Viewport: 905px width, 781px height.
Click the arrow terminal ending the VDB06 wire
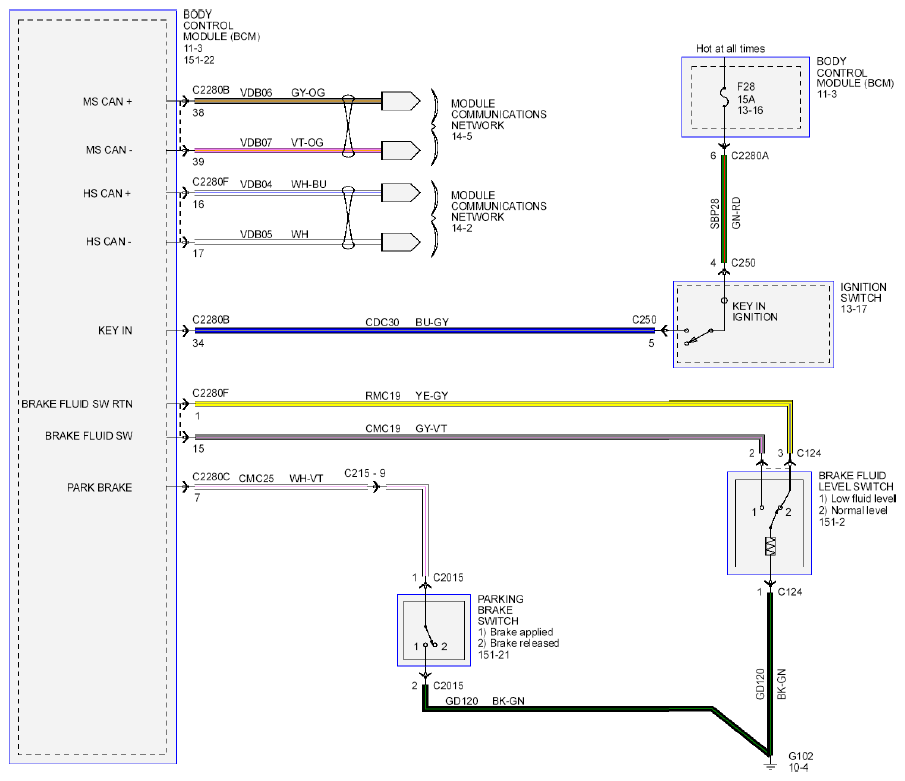401,101
